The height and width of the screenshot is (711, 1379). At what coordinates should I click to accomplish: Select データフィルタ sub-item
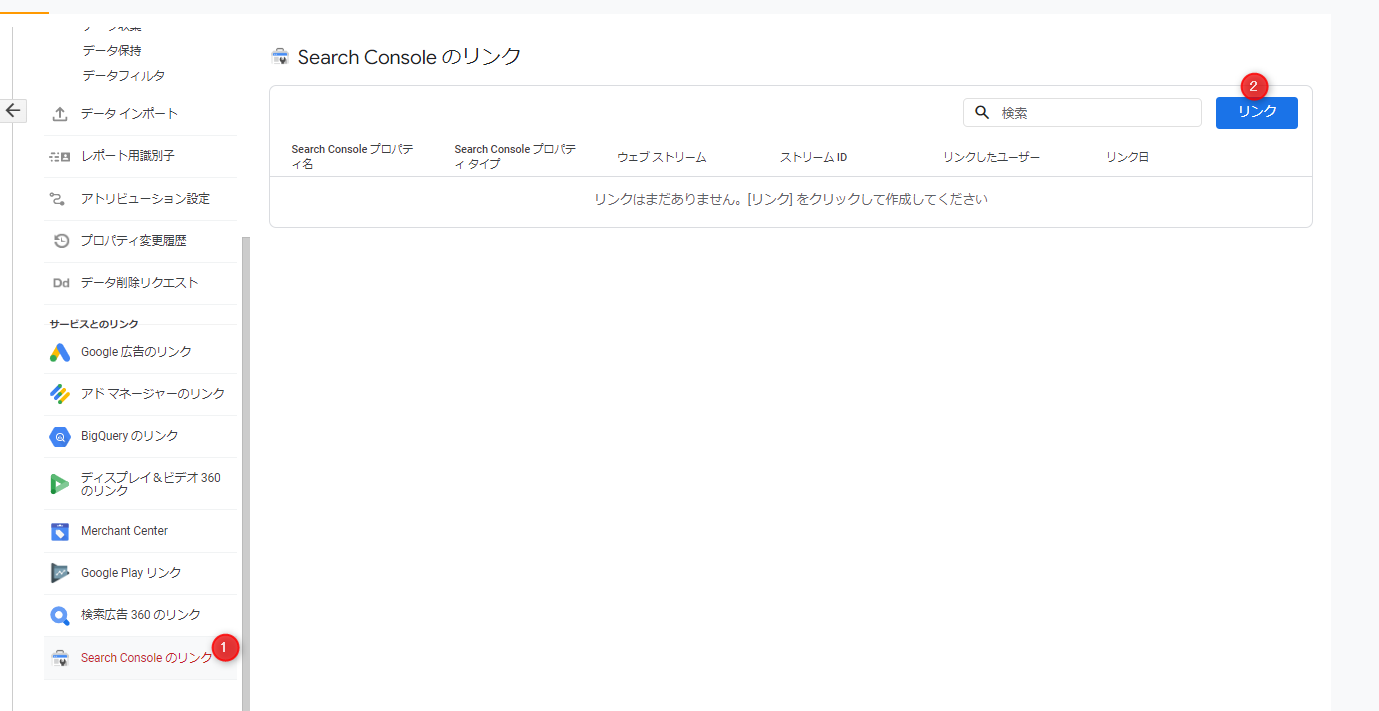click(123, 76)
